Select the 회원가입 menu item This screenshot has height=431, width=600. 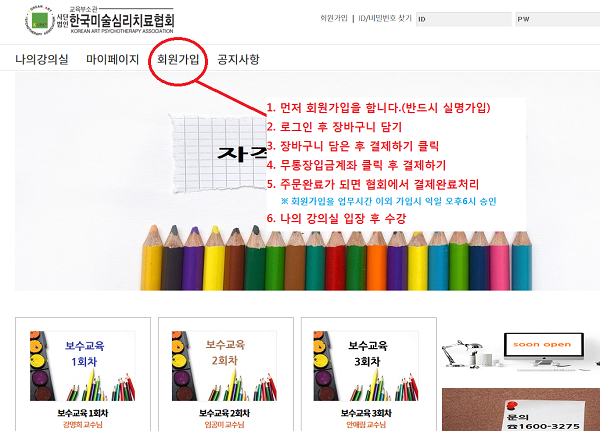pos(178,59)
